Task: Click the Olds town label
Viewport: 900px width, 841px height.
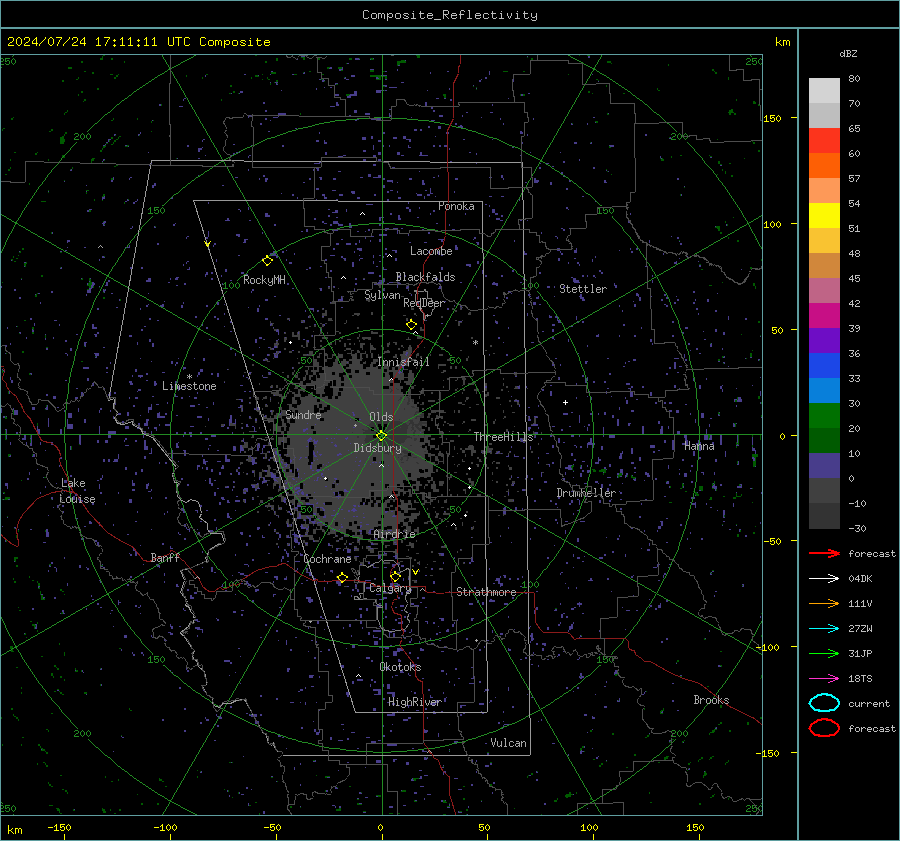Action: coord(381,417)
